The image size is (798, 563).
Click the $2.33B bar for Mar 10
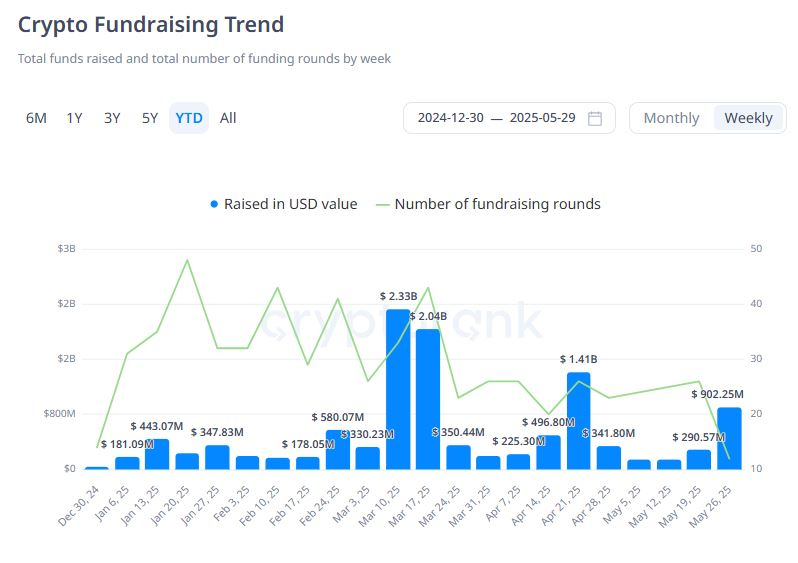click(398, 389)
